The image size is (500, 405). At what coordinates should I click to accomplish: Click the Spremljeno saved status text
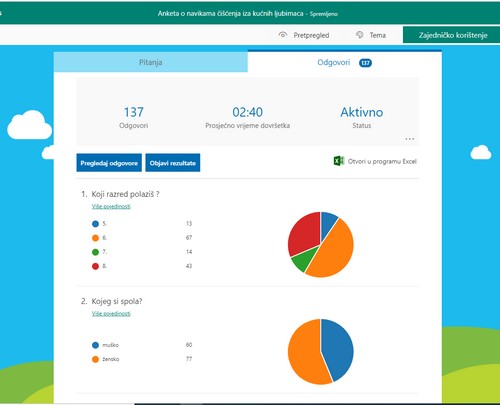[324, 14]
